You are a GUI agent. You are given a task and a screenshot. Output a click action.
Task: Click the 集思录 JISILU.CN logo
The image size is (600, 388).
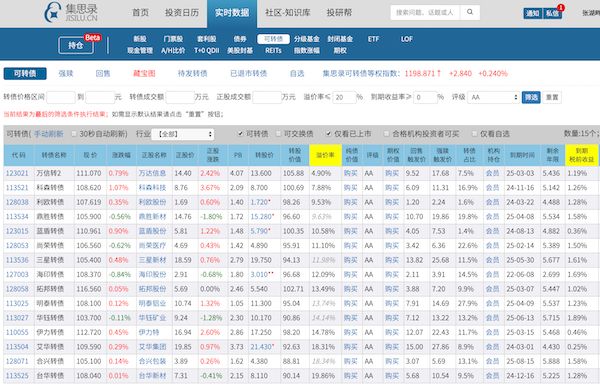[x=71, y=12]
